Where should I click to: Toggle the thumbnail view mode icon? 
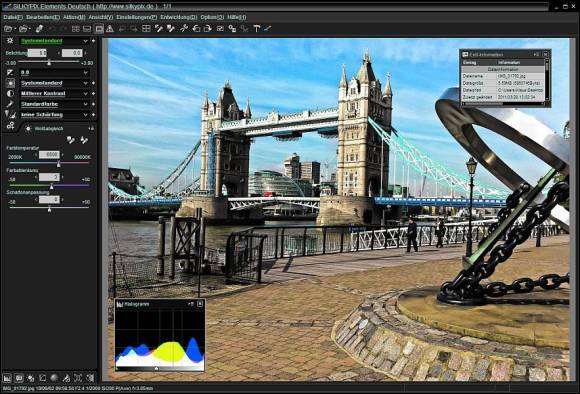click(x=76, y=28)
